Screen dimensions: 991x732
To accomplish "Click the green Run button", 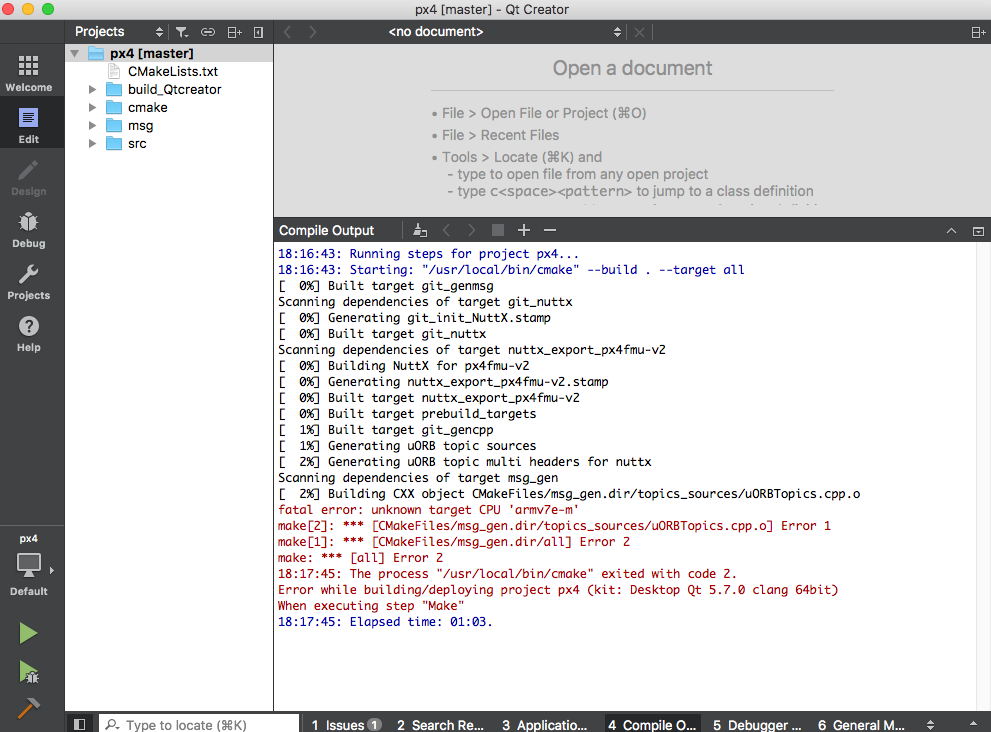I will click(28, 633).
